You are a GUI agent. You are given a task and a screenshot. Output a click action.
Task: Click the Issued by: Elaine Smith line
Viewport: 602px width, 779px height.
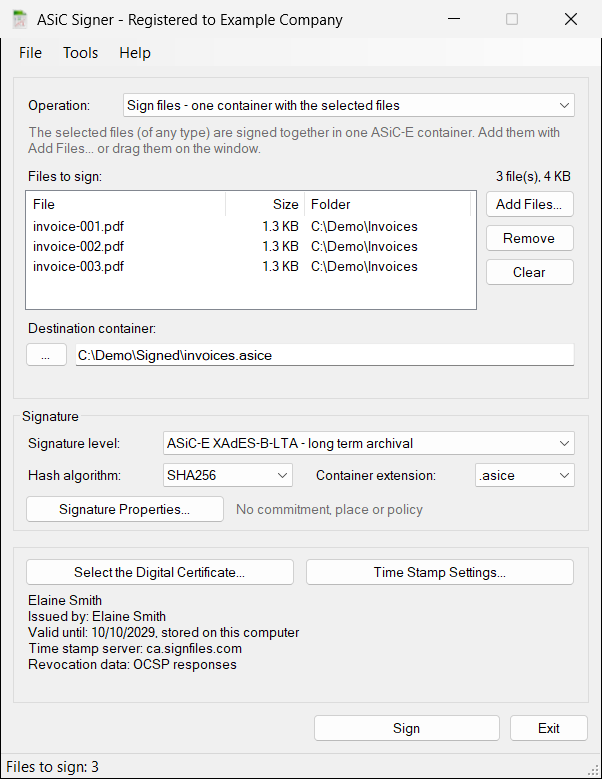(97, 617)
